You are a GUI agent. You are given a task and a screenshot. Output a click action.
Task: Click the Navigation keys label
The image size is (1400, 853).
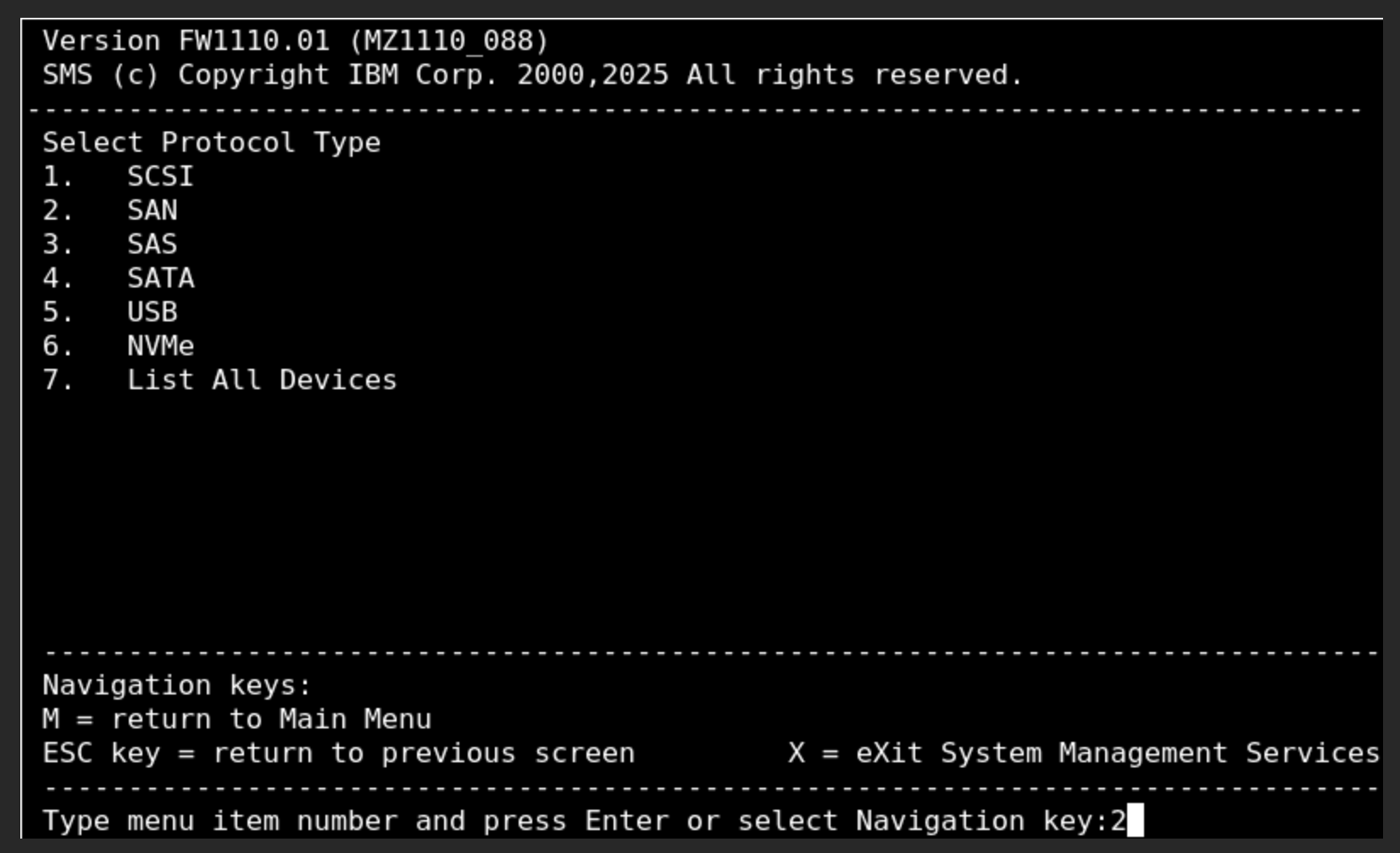(177, 685)
